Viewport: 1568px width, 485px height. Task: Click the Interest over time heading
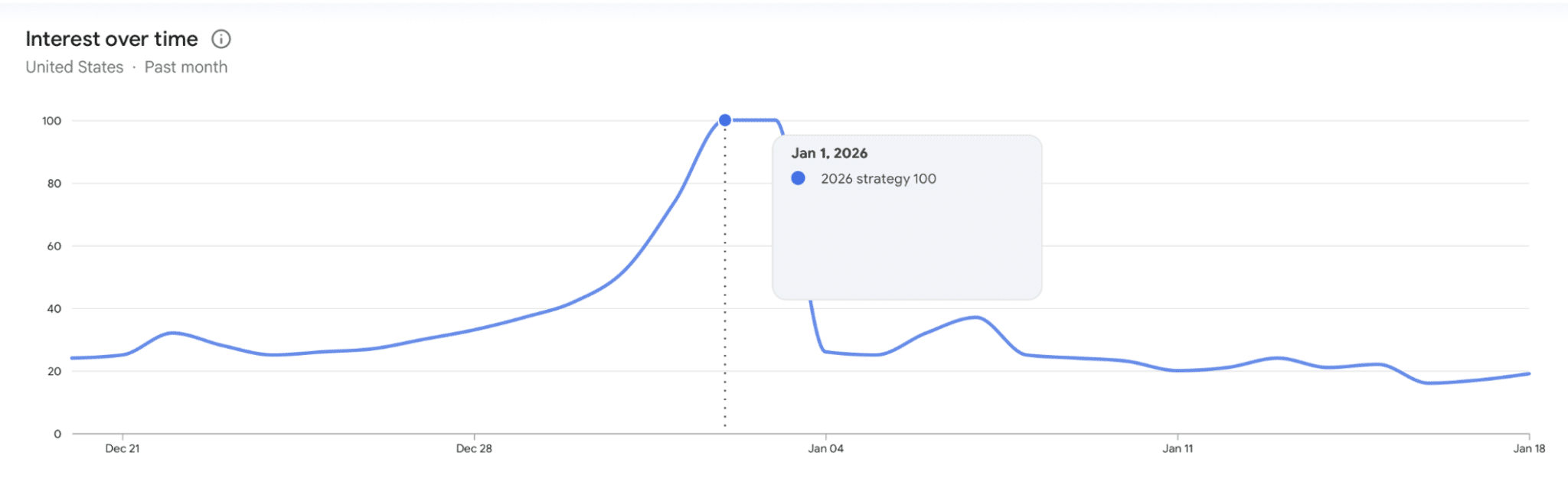[112, 39]
